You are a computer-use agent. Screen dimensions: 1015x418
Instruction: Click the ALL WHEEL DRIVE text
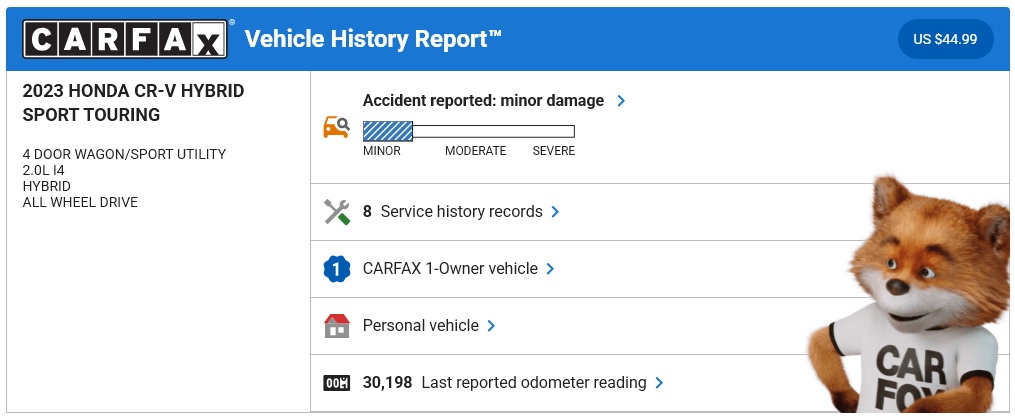pyautogui.click(x=80, y=203)
